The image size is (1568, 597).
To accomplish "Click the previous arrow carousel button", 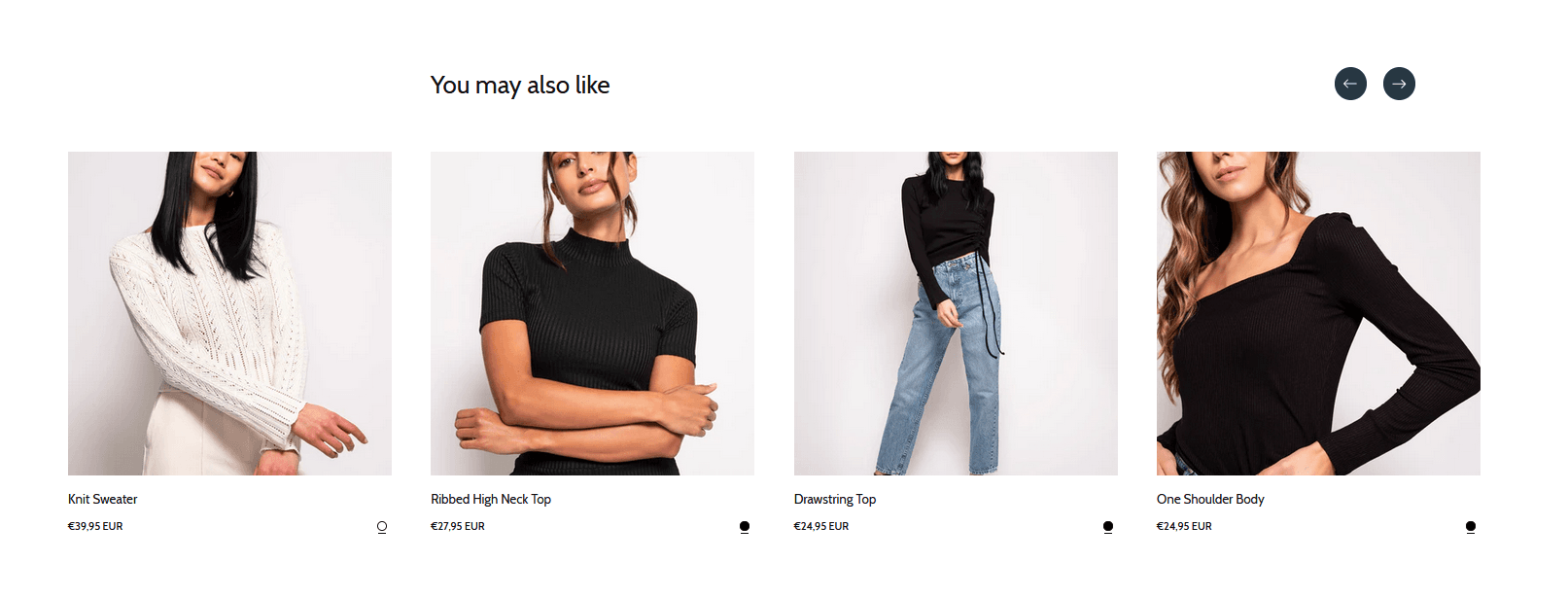I will 1350,84.
